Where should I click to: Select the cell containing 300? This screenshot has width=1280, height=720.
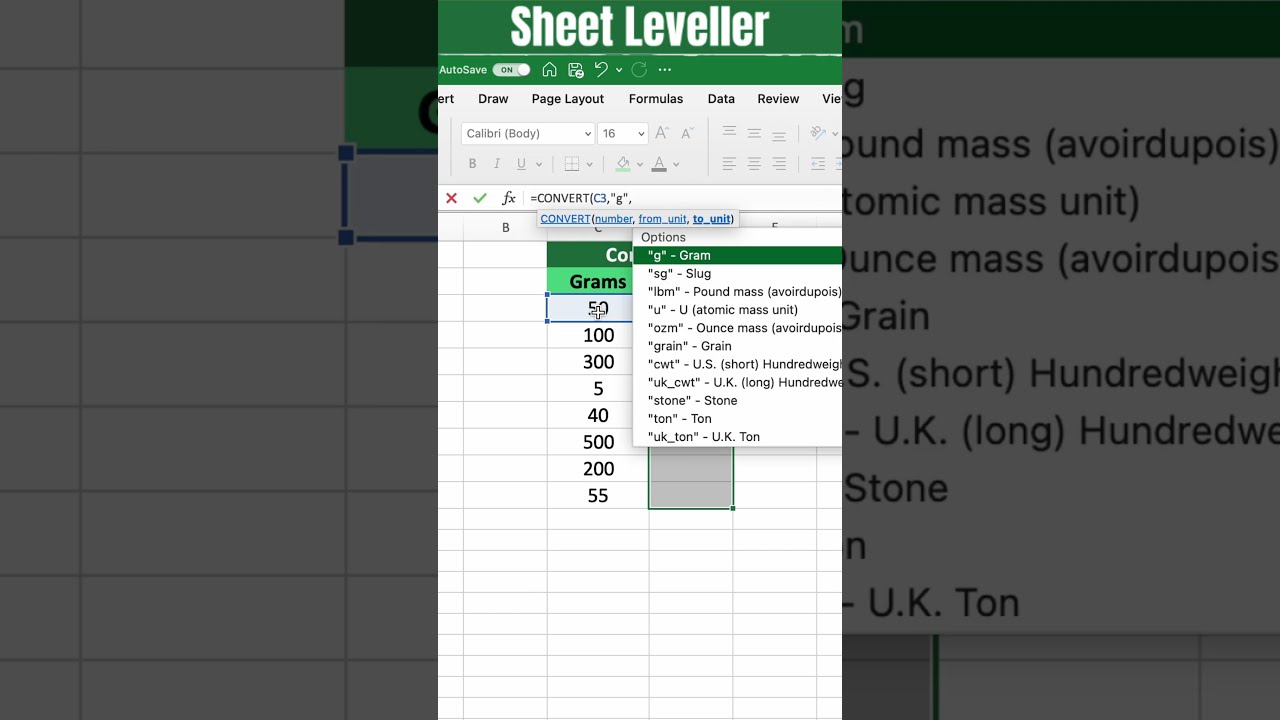click(598, 362)
